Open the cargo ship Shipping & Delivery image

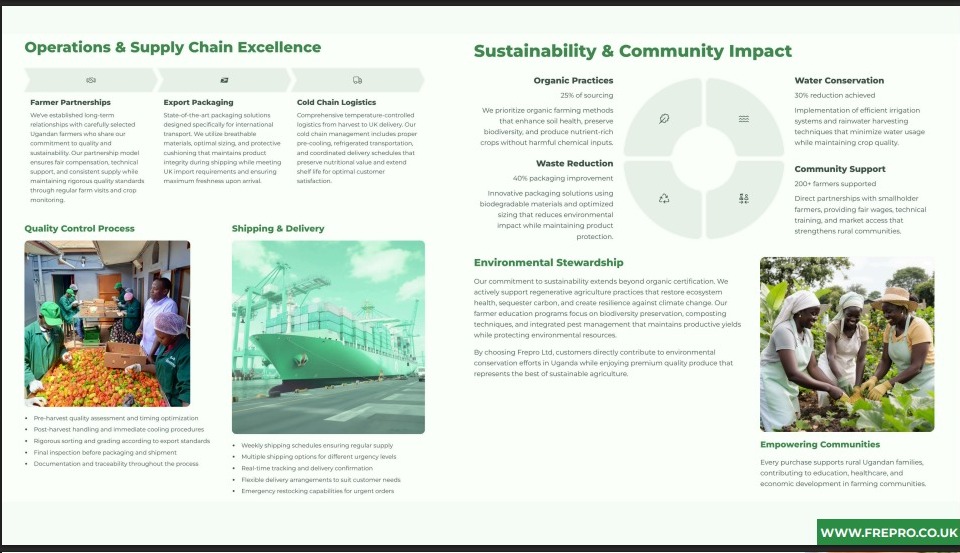[328, 336]
